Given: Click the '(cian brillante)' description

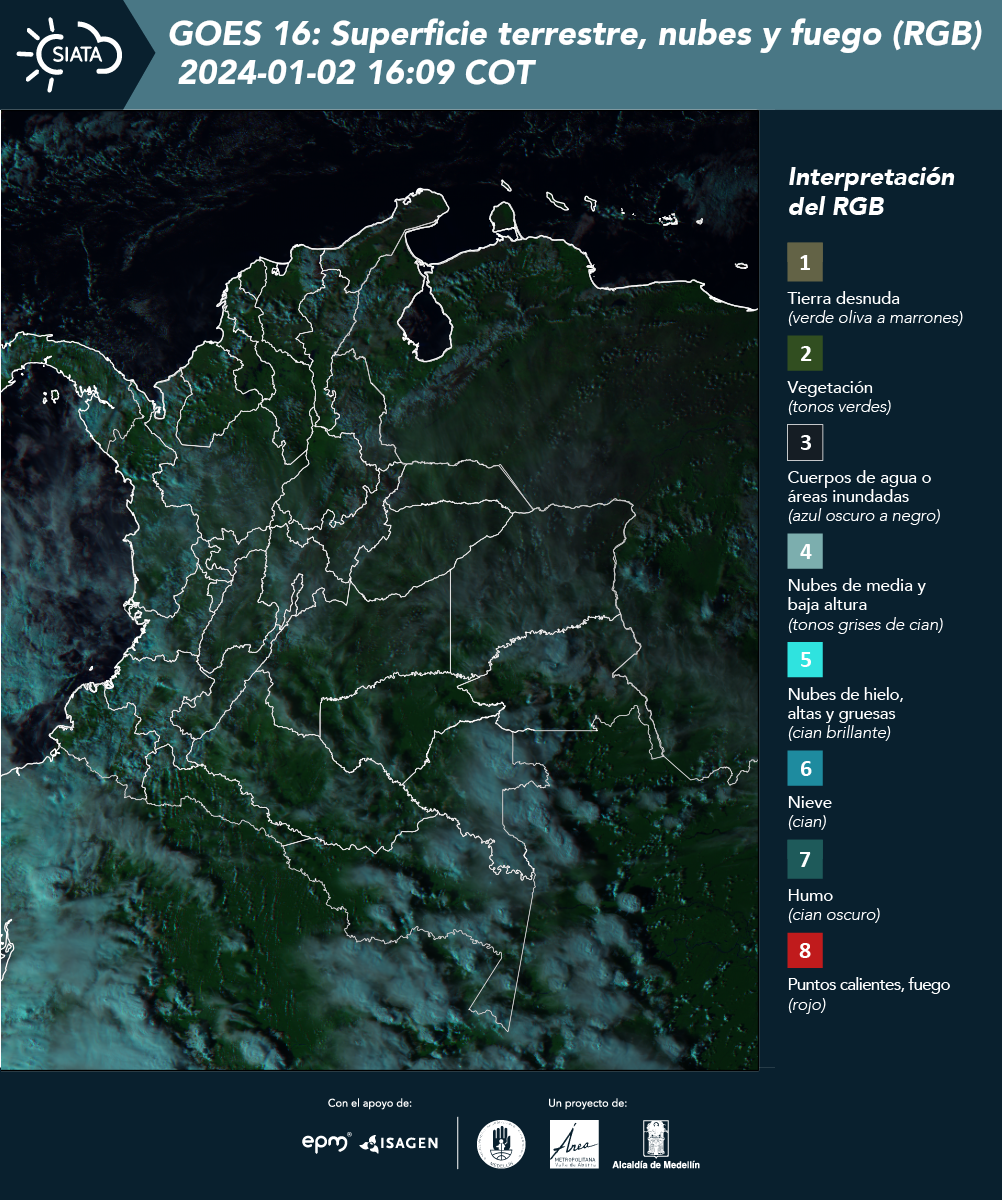Looking at the screenshot, I should [839, 732].
